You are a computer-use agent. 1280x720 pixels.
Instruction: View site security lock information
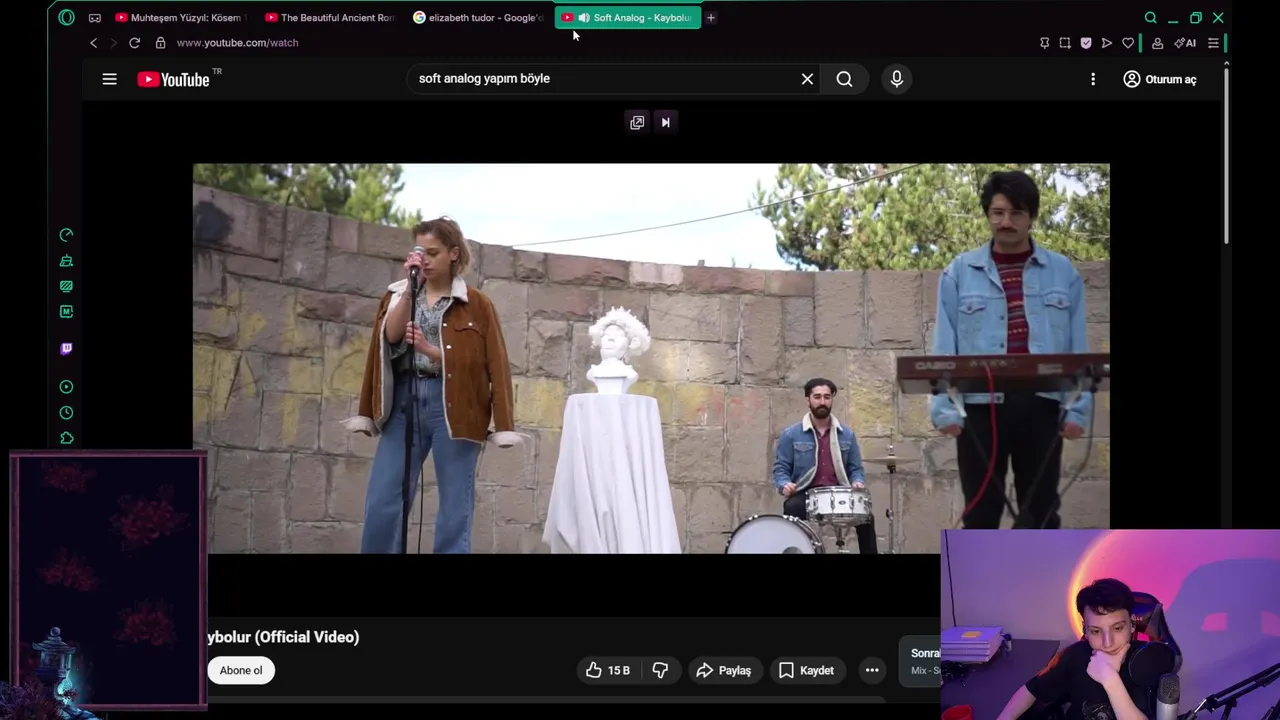[x=160, y=43]
